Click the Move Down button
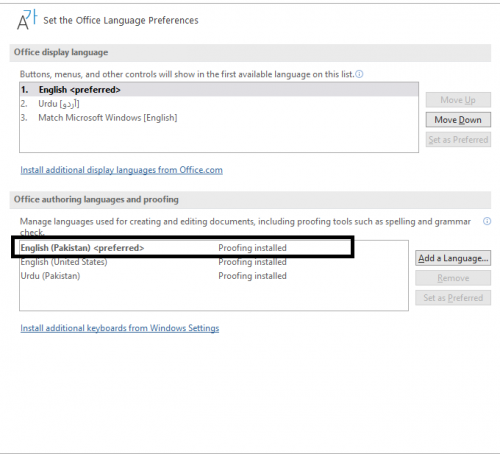The image size is (500, 454). pyautogui.click(x=458, y=120)
